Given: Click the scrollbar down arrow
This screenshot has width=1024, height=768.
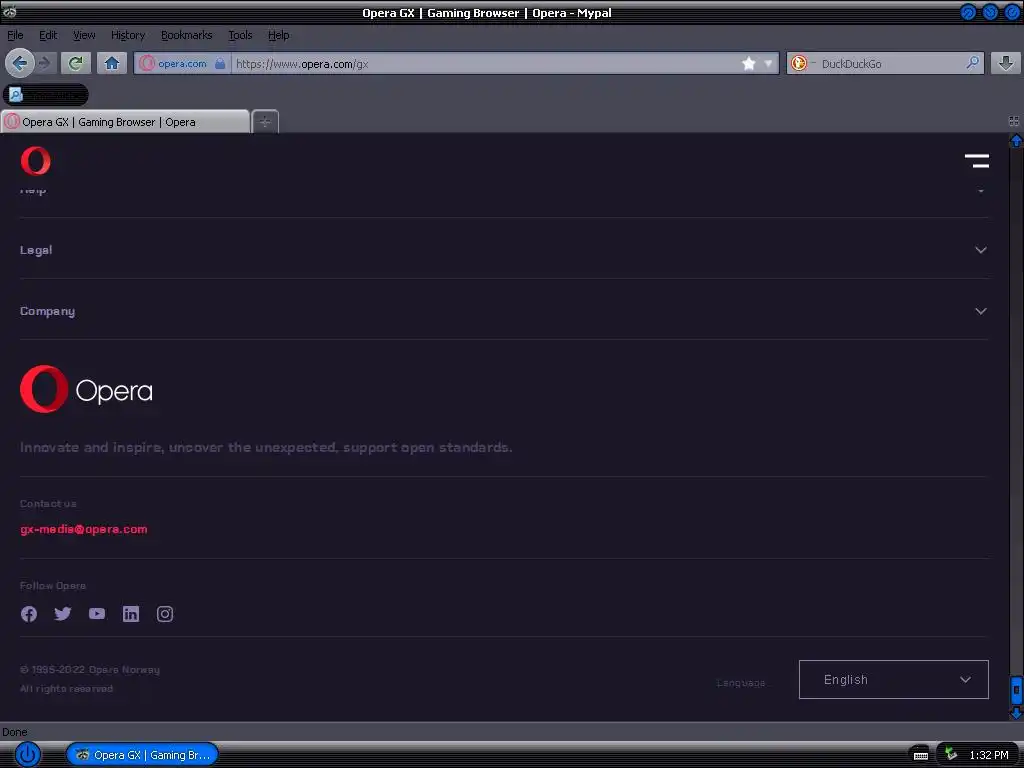Looking at the screenshot, I should pyautogui.click(x=1016, y=713).
